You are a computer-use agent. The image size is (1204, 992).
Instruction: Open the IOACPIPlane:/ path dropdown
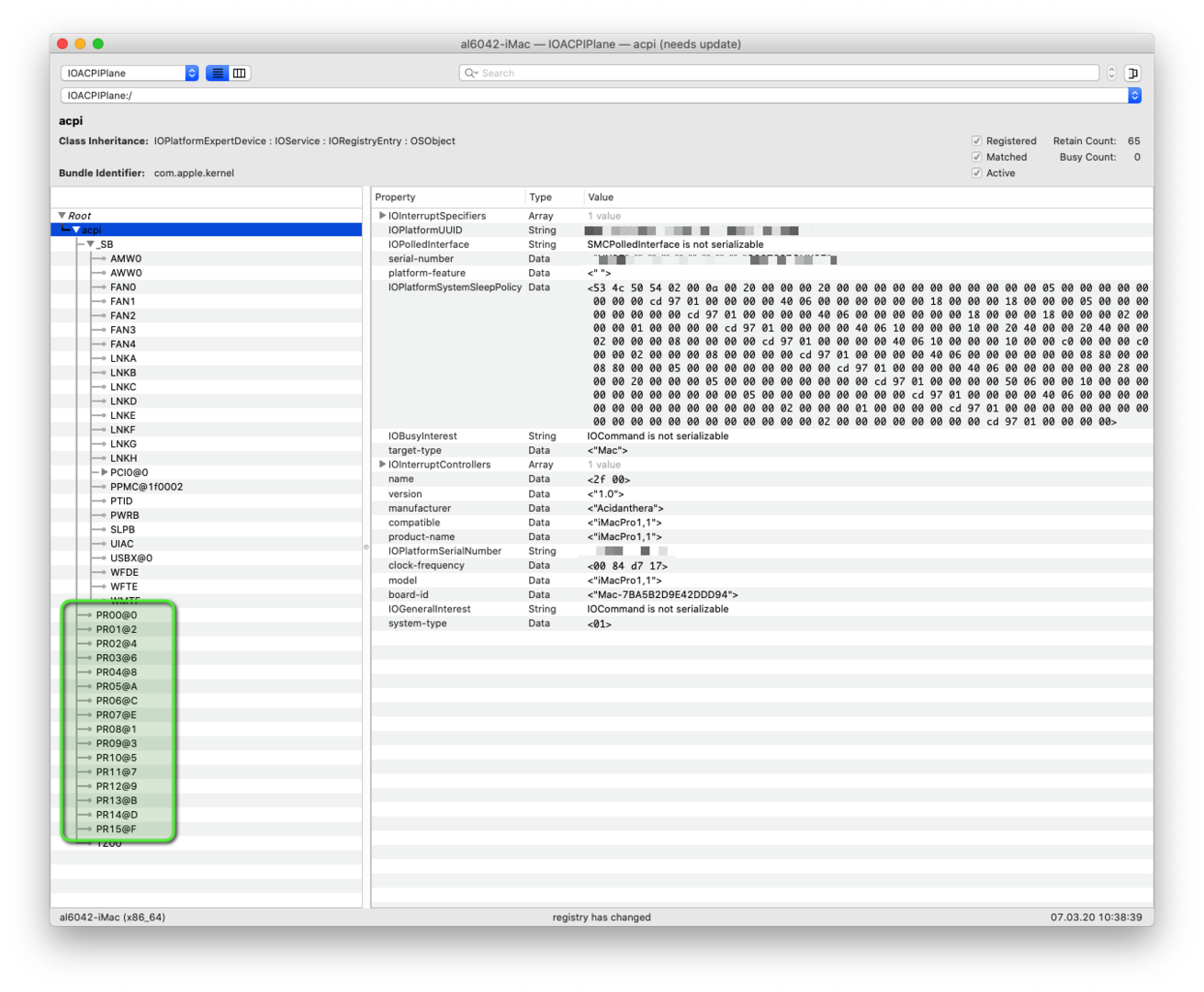[1134, 96]
